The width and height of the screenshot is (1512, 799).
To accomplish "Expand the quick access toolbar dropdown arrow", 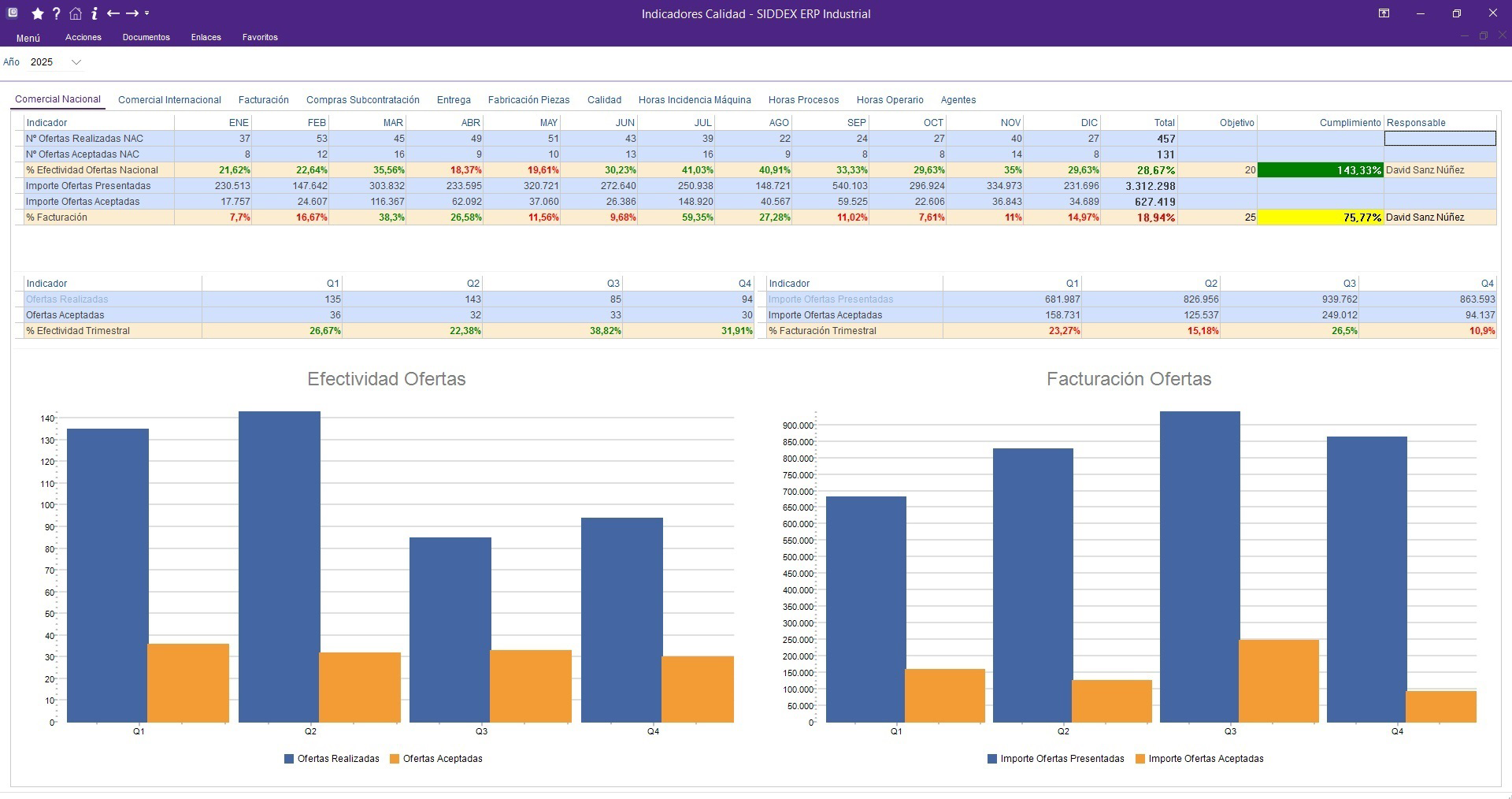I will point(147,13).
